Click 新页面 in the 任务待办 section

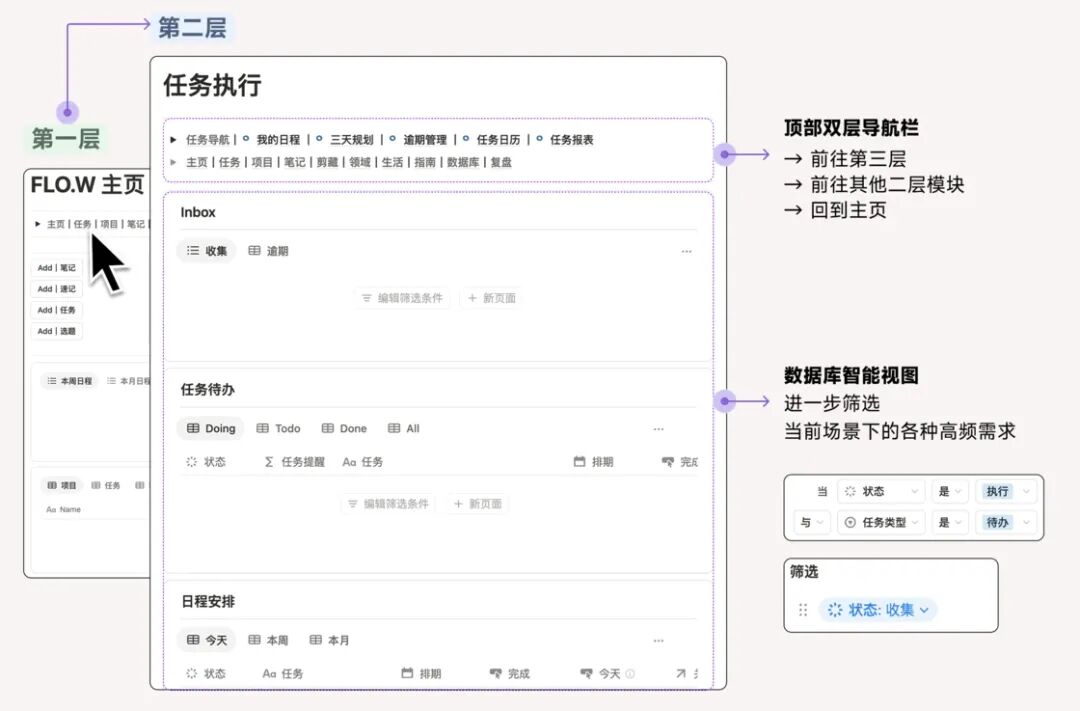tap(478, 504)
